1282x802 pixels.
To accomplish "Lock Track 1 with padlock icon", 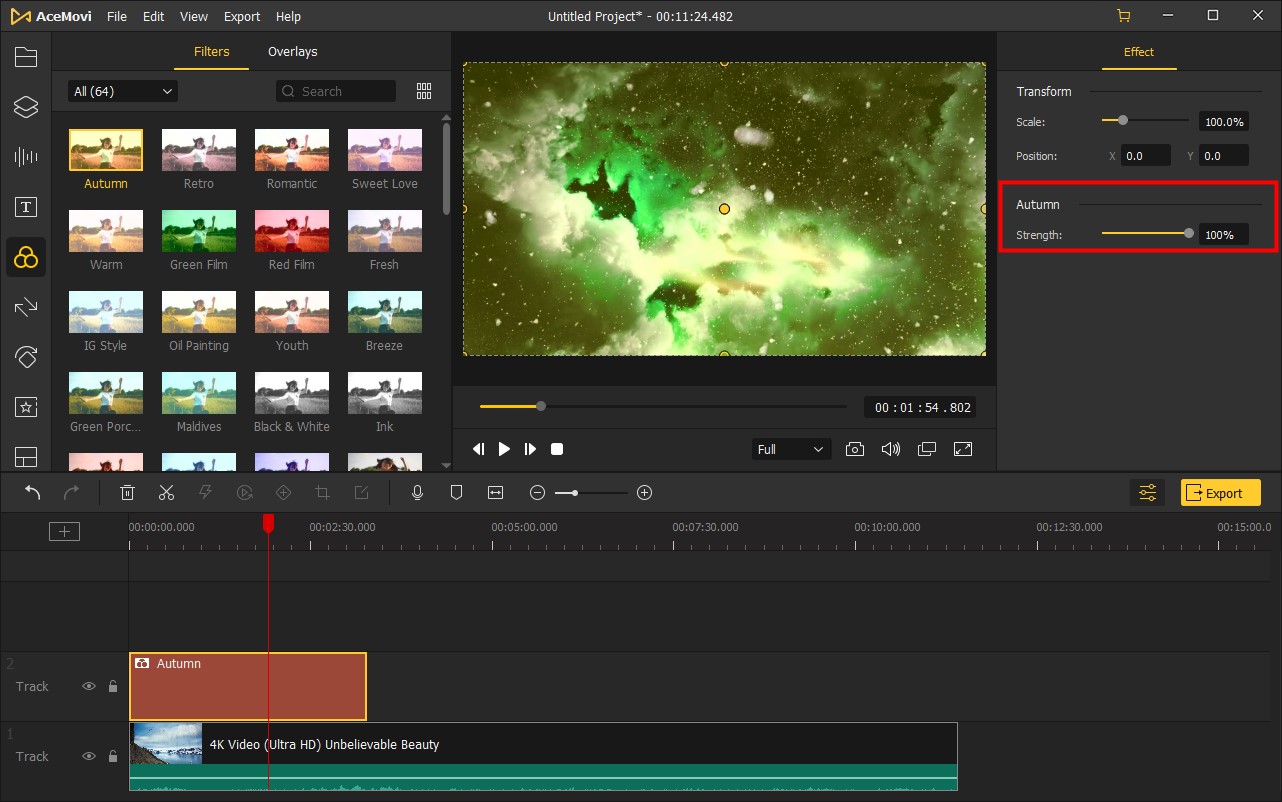I will pyautogui.click(x=113, y=756).
